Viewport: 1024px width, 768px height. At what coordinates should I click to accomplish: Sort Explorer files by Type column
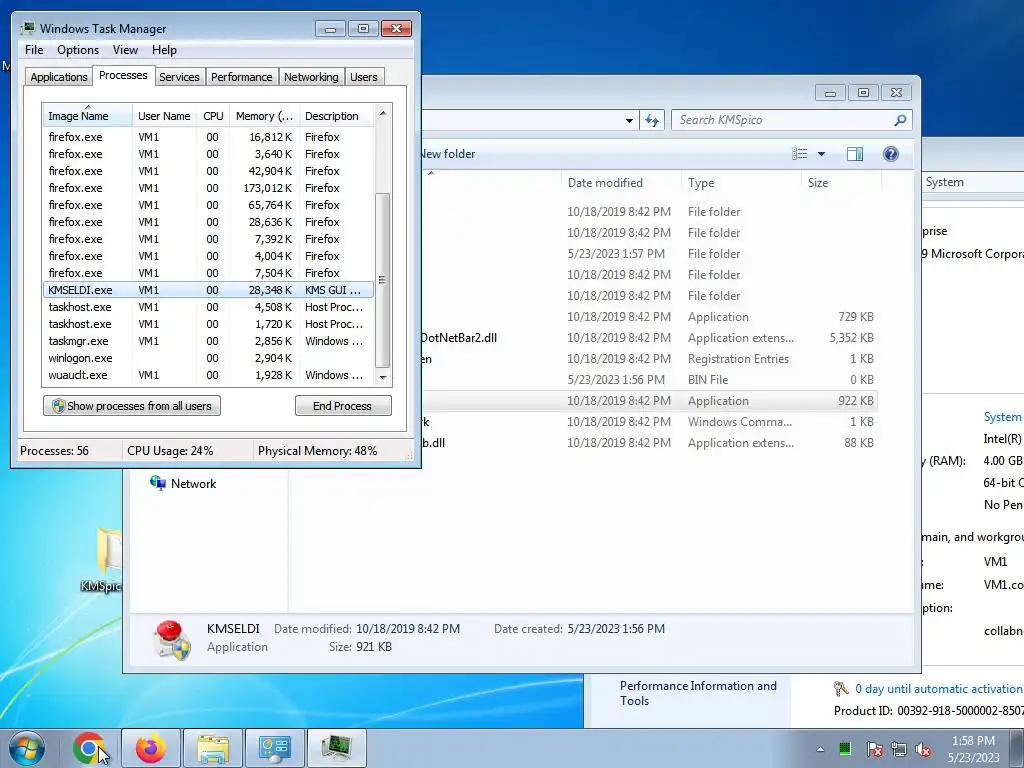pyautogui.click(x=741, y=183)
